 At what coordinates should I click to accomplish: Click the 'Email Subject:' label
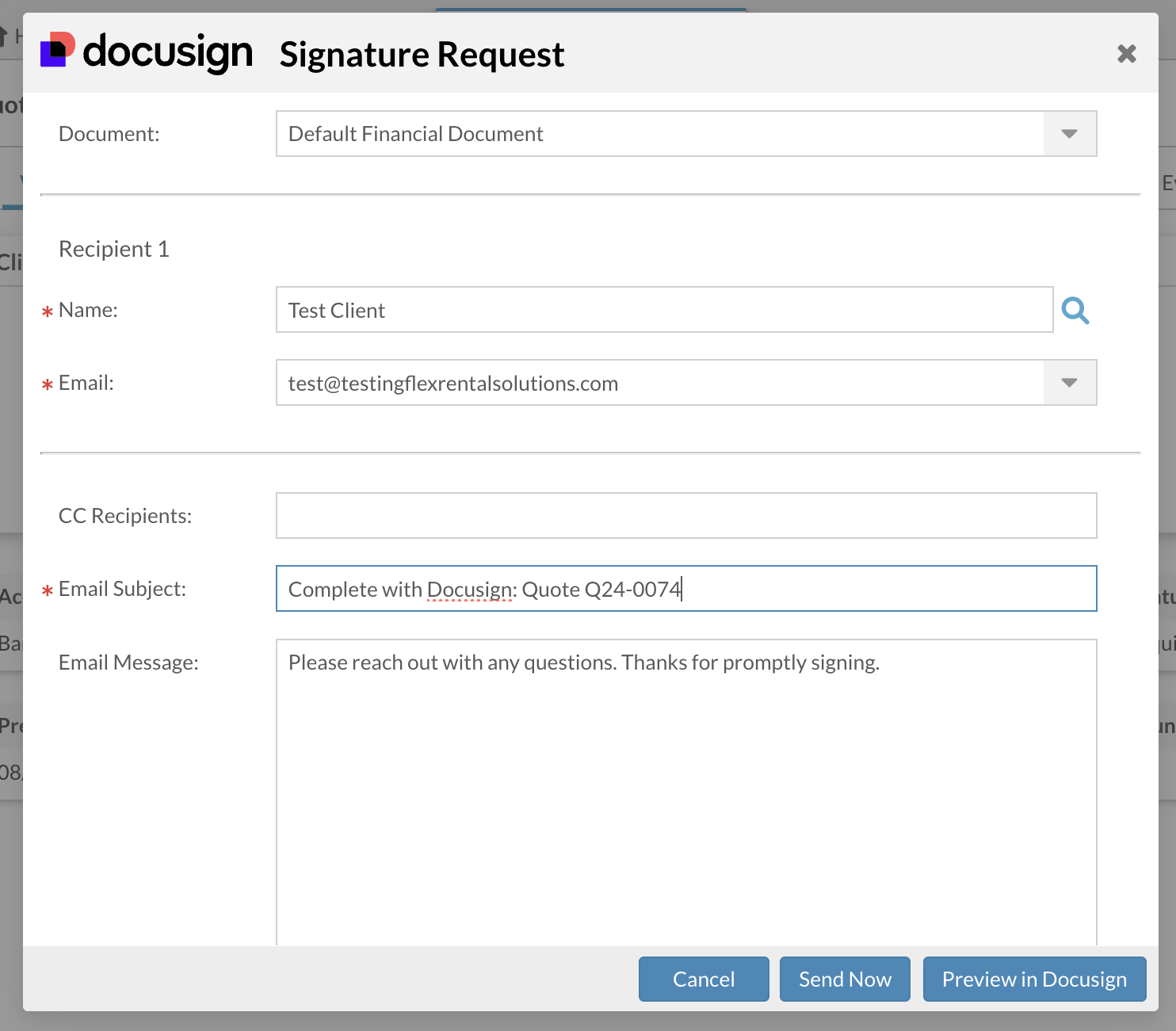pos(122,589)
